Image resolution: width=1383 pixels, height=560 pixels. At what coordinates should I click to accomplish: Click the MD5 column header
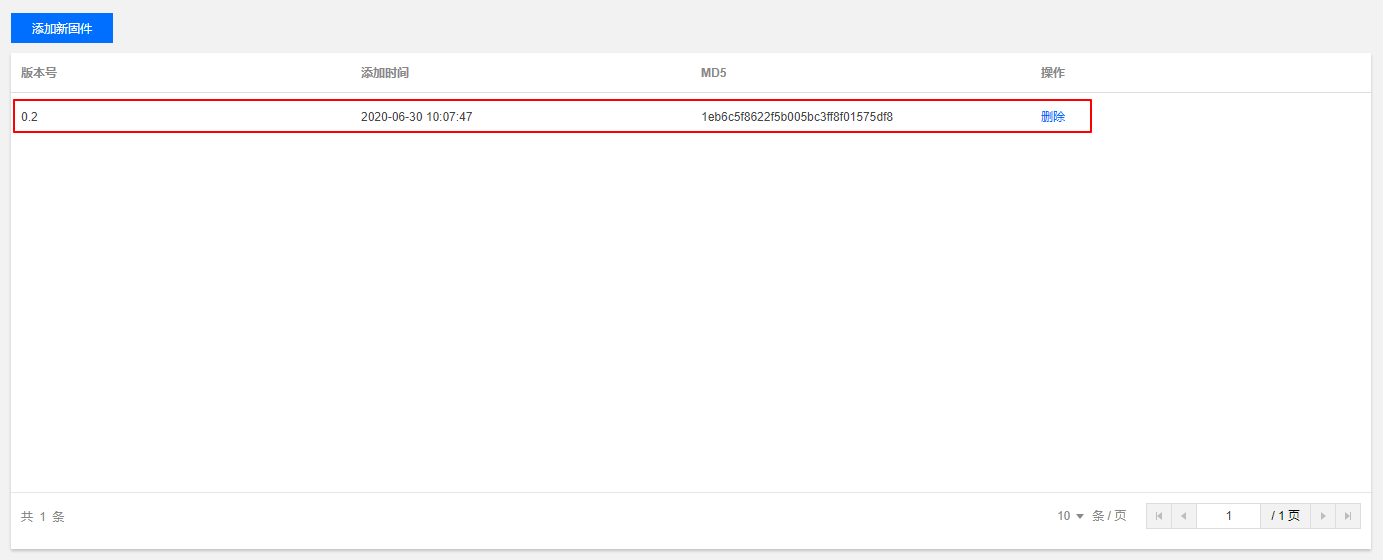coord(713,73)
